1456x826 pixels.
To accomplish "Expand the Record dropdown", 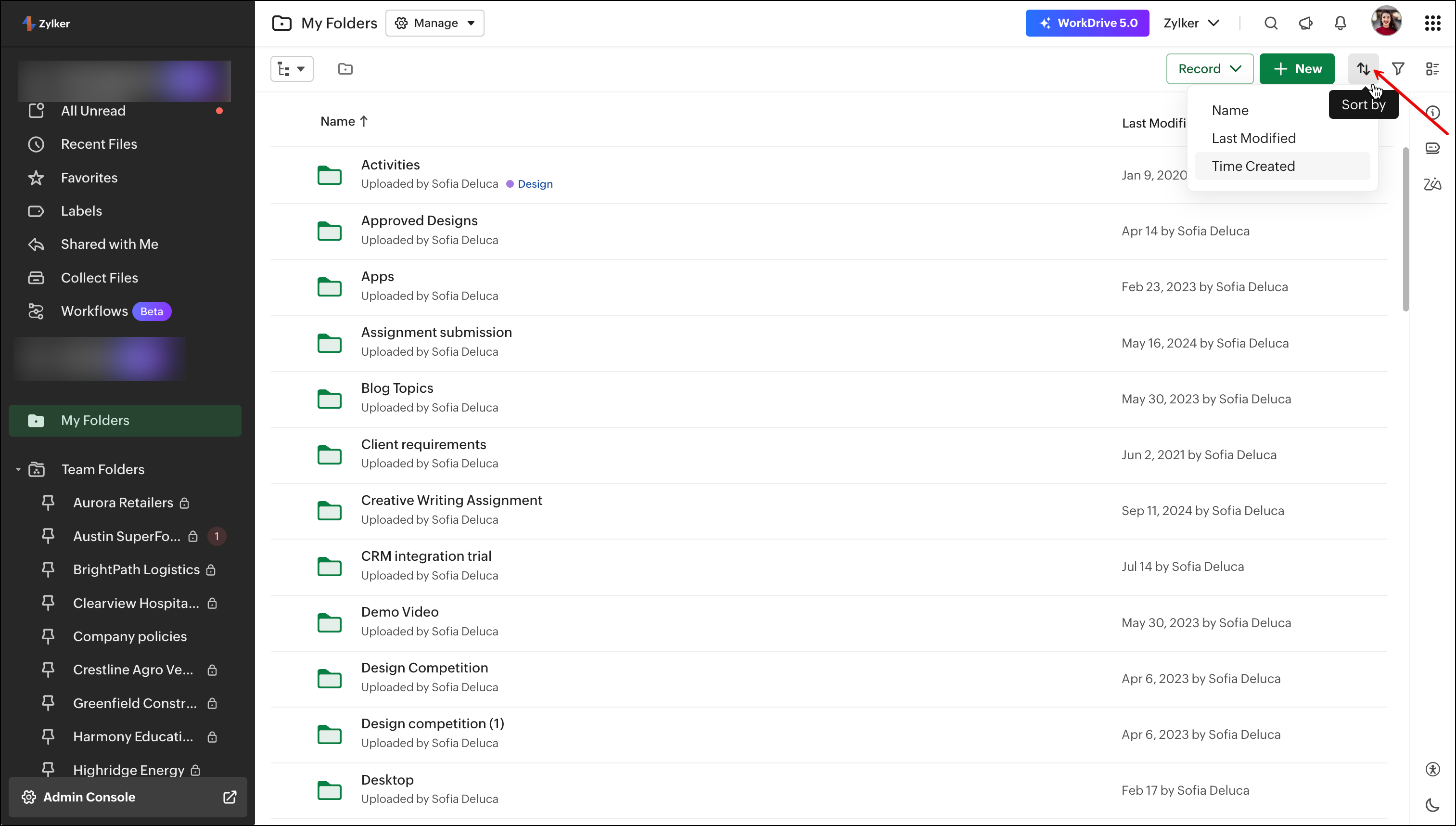I will click(x=1209, y=69).
